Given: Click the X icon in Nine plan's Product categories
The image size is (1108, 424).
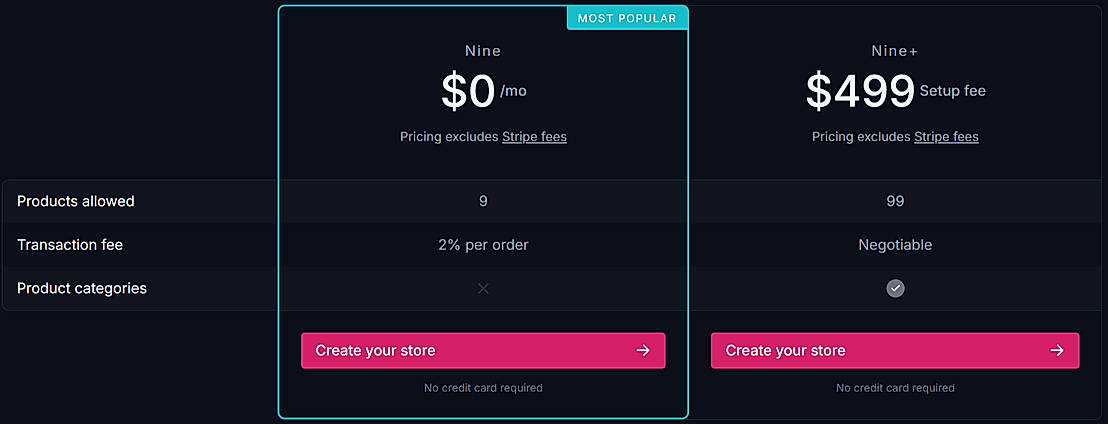Looking at the screenshot, I should [x=483, y=288].
